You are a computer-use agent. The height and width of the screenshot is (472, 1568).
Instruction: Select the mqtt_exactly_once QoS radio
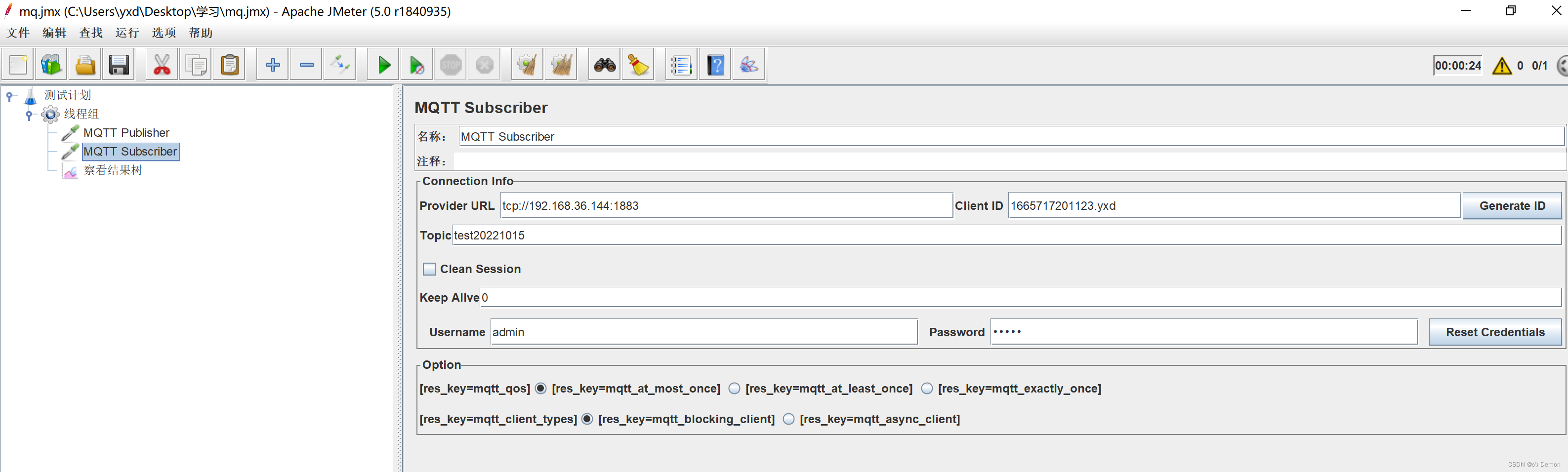[926, 388]
